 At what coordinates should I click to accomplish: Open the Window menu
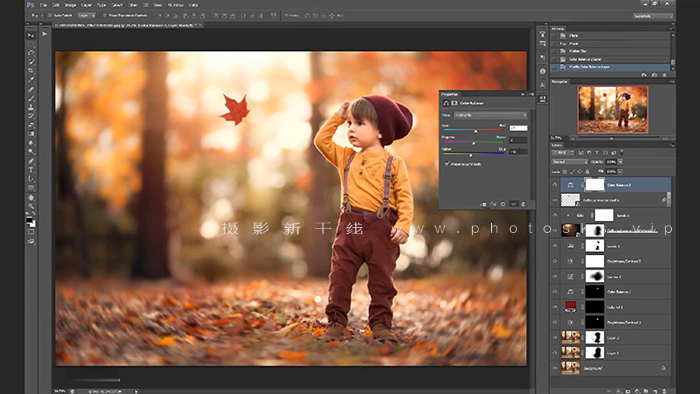pyautogui.click(x=175, y=5)
